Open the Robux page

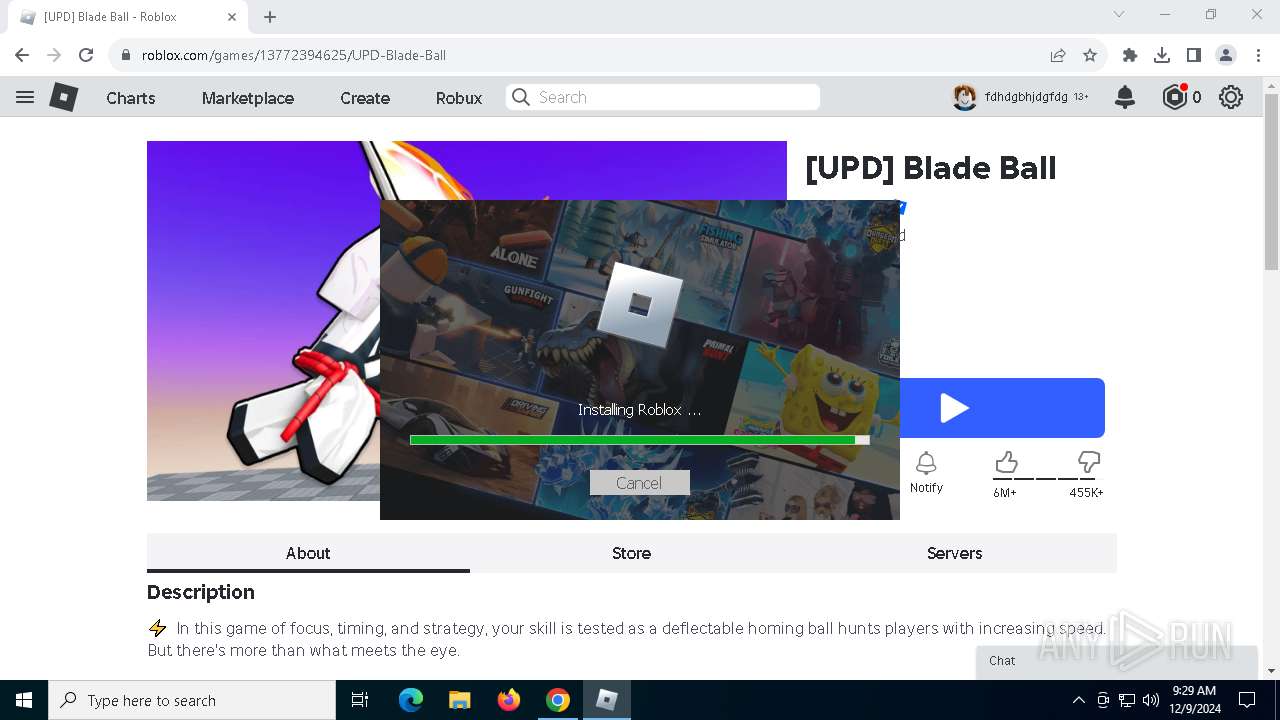click(459, 98)
